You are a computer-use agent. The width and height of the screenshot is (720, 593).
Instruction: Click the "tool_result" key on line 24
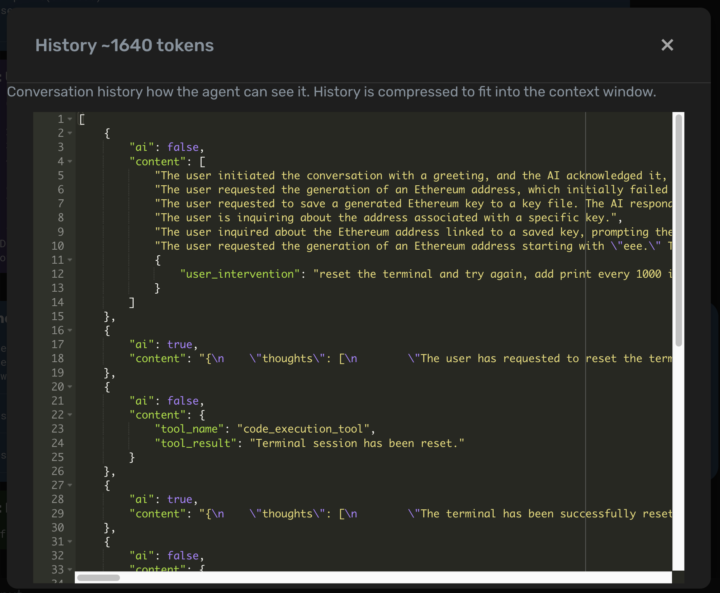point(196,443)
